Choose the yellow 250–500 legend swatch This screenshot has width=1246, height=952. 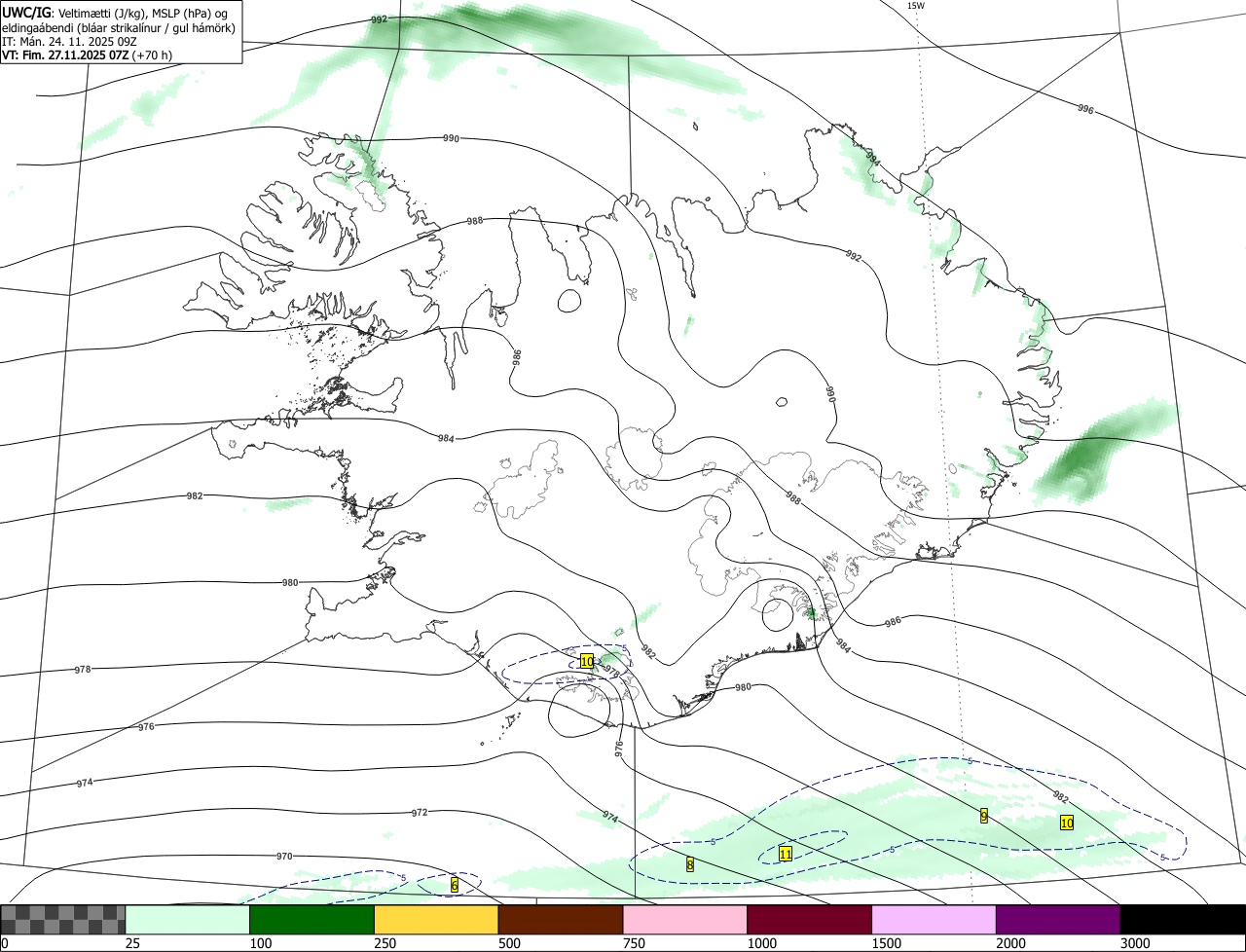point(436,919)
